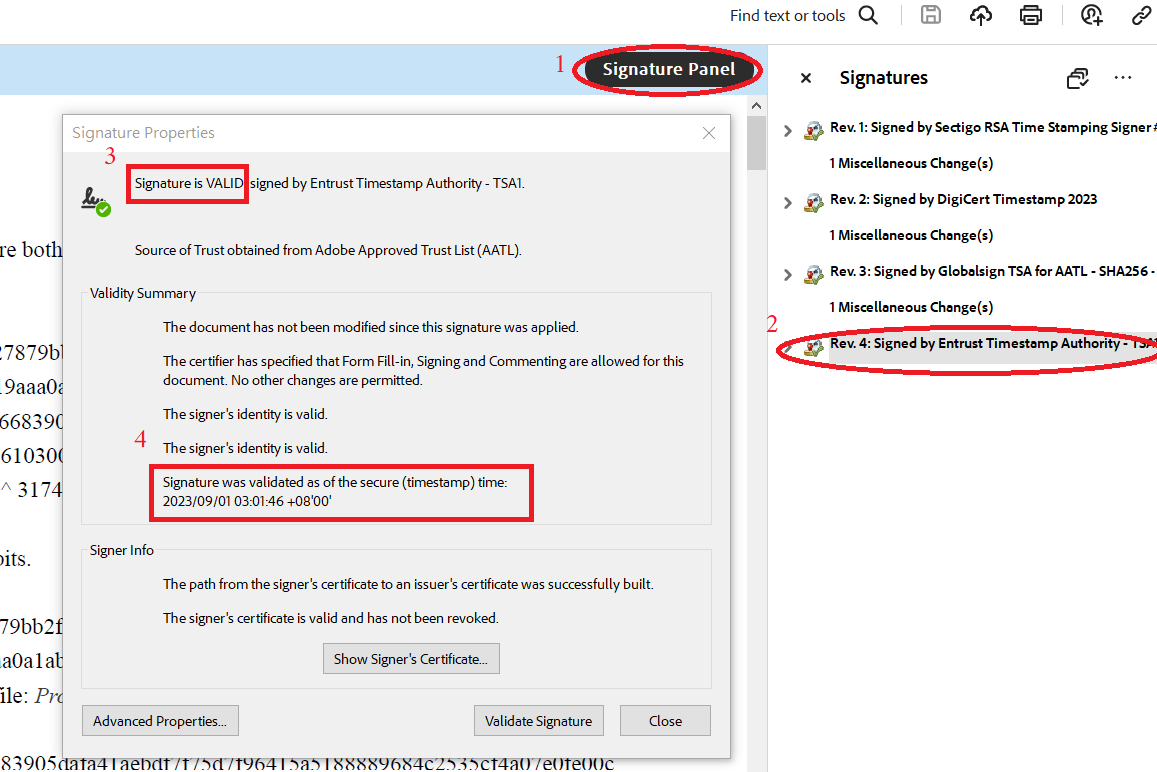1157x772 pixels.
Task: Select Rev. 4 Signed by Entrust Timestamp Authority
Action: (x=992, y=344)
